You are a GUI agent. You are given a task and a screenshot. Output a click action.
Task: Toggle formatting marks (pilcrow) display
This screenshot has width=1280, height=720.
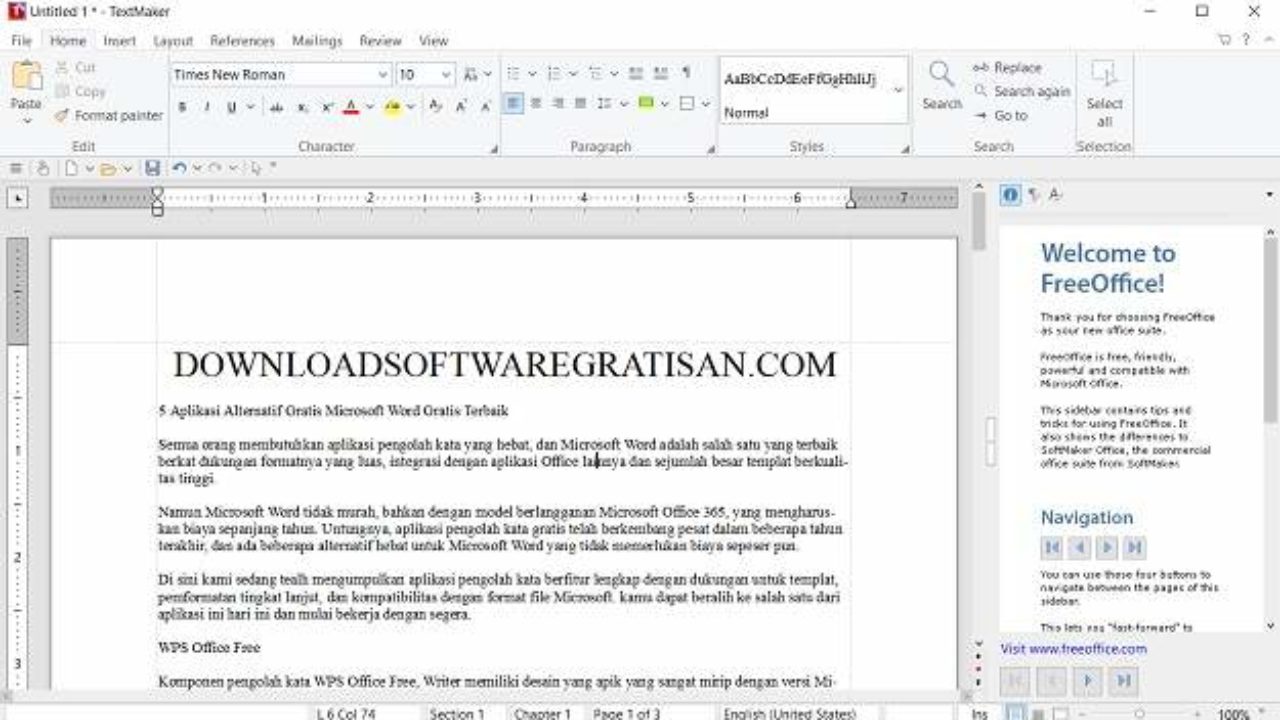[686, 74]
